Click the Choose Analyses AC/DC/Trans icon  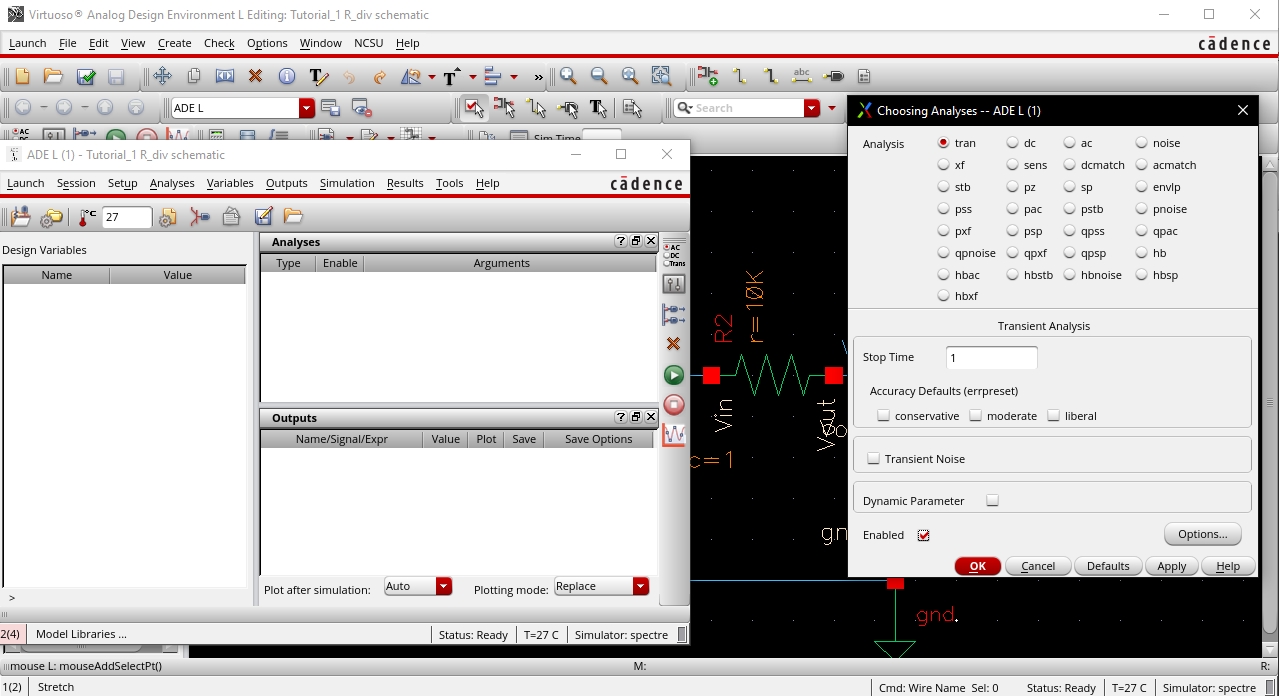(674, 254)
